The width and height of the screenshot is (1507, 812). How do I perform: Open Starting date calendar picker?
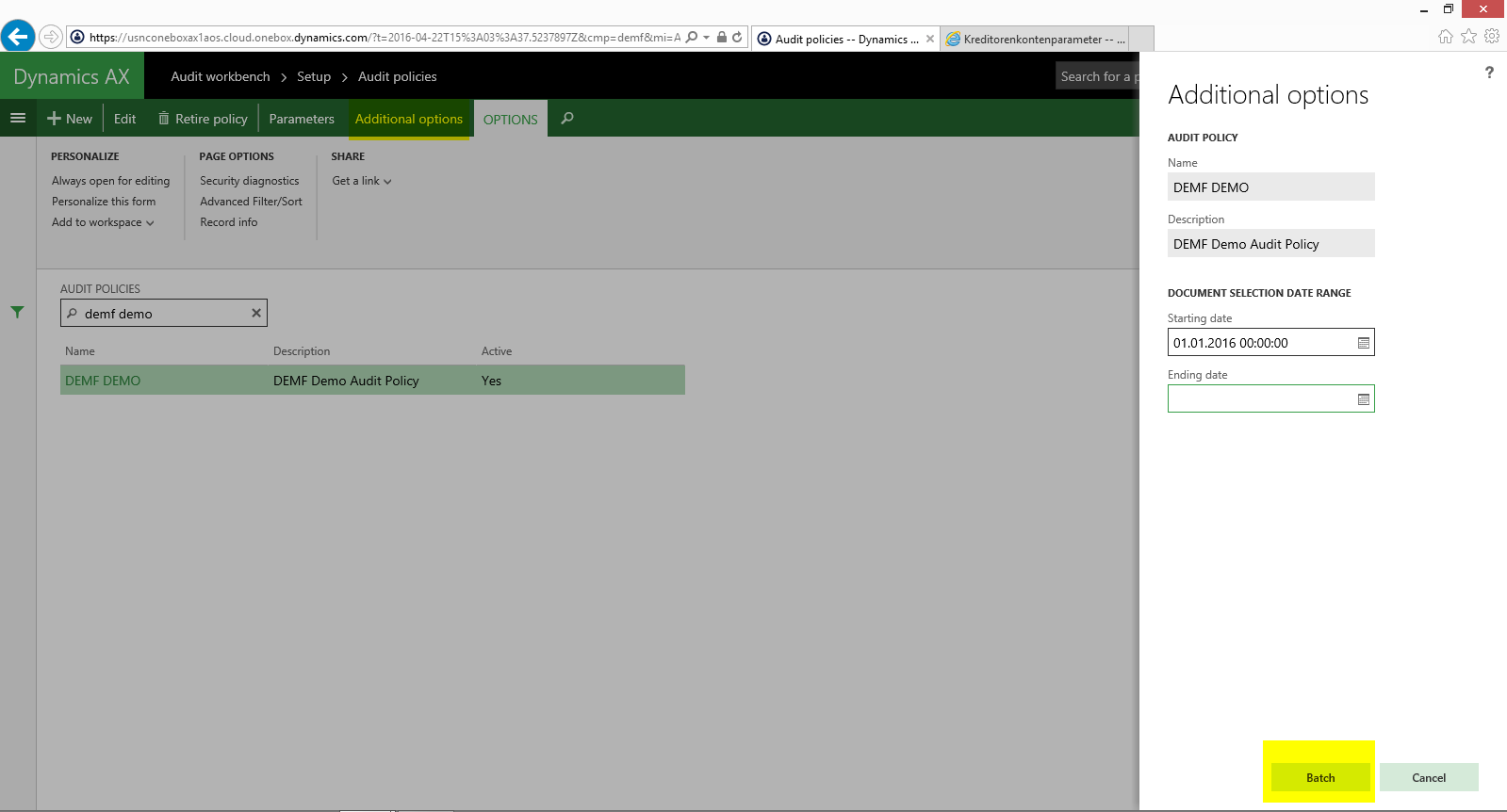point(1363,343)
